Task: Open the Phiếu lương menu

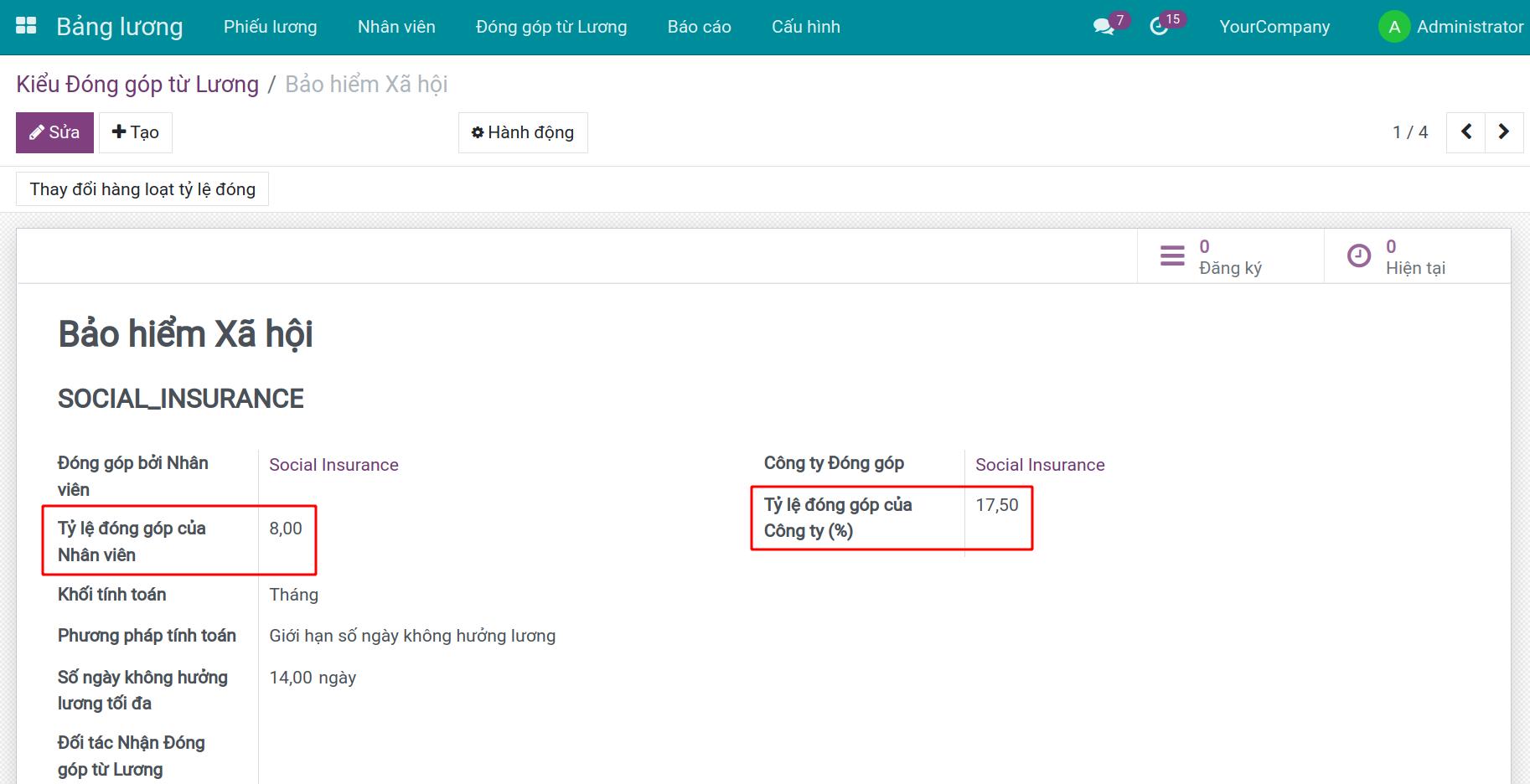Action: pos(270,27)
